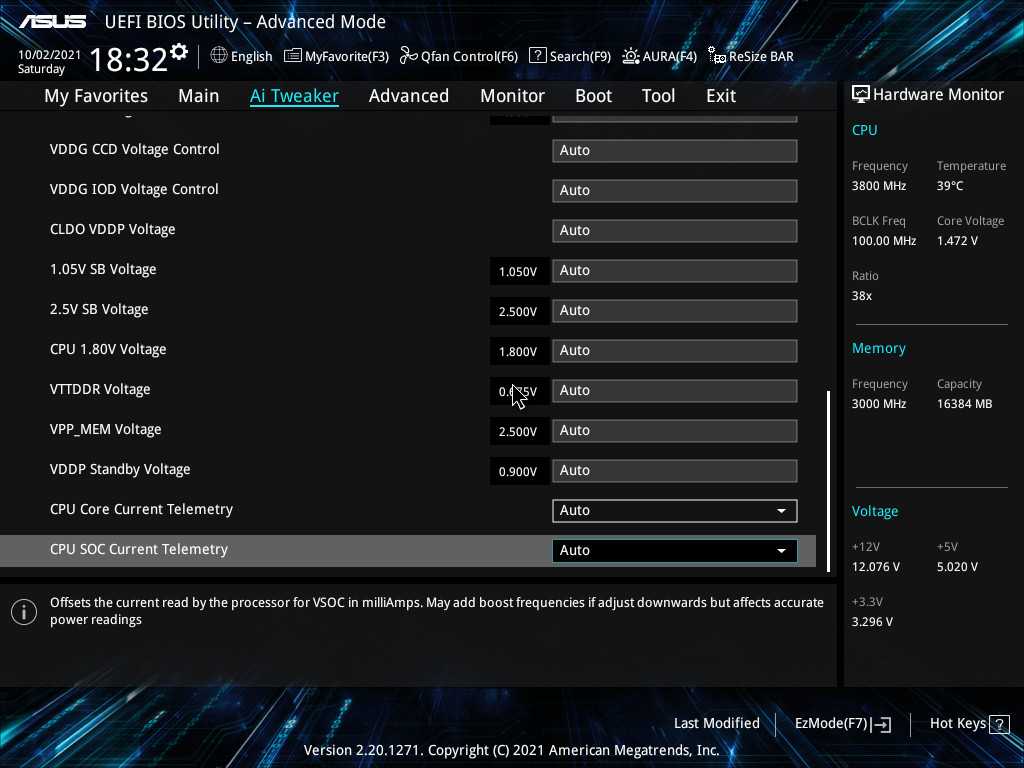Expand CPU Core Current Telemetry dropdown
The image size is (1024, 768).
tap(674, 510)
